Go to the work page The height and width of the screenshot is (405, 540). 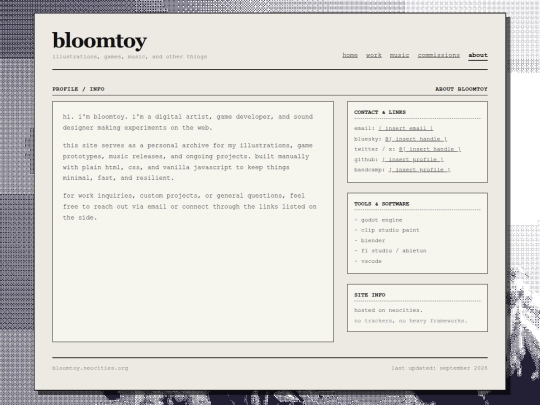click(x=374, y=55)
